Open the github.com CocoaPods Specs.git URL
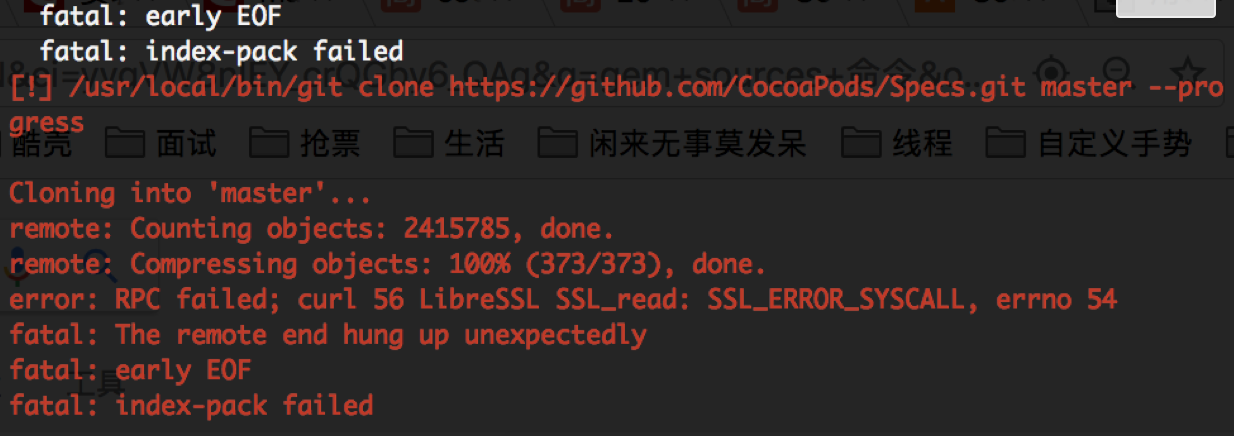The image size is (1234, 436). pos(737,88)
